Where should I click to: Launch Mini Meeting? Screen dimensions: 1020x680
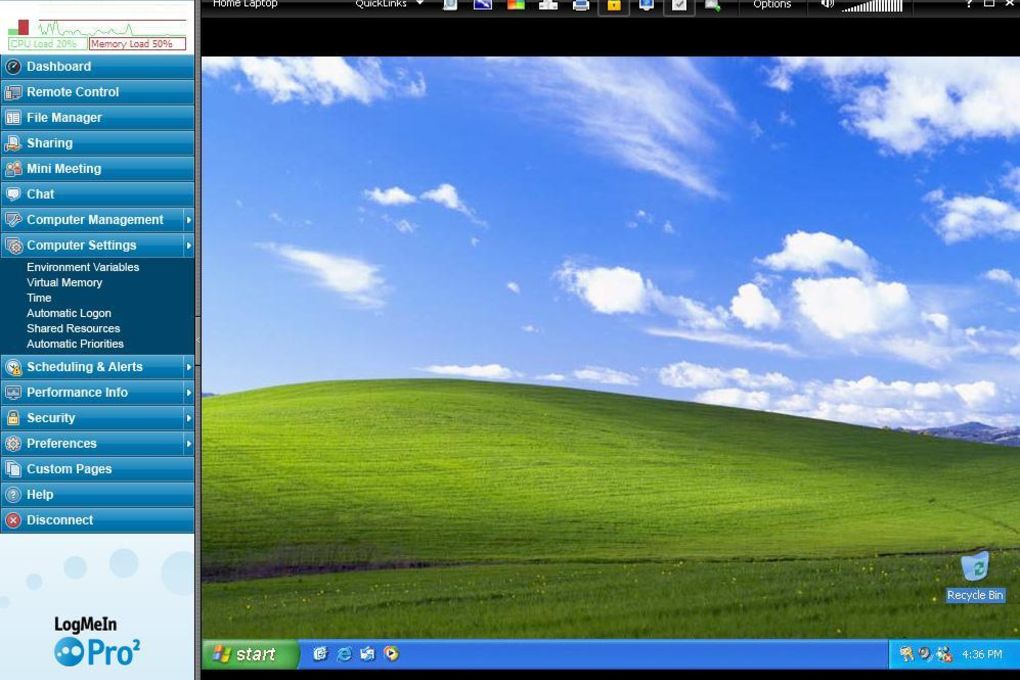click(x=98, y=169)
